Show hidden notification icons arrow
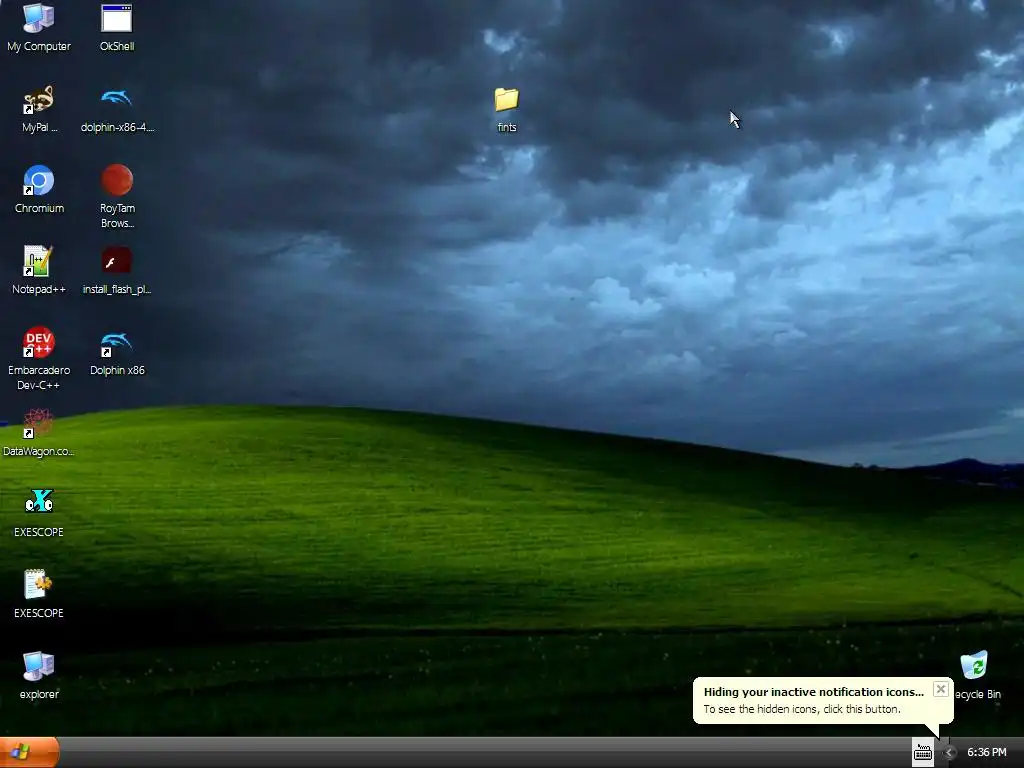 (949, 753)
